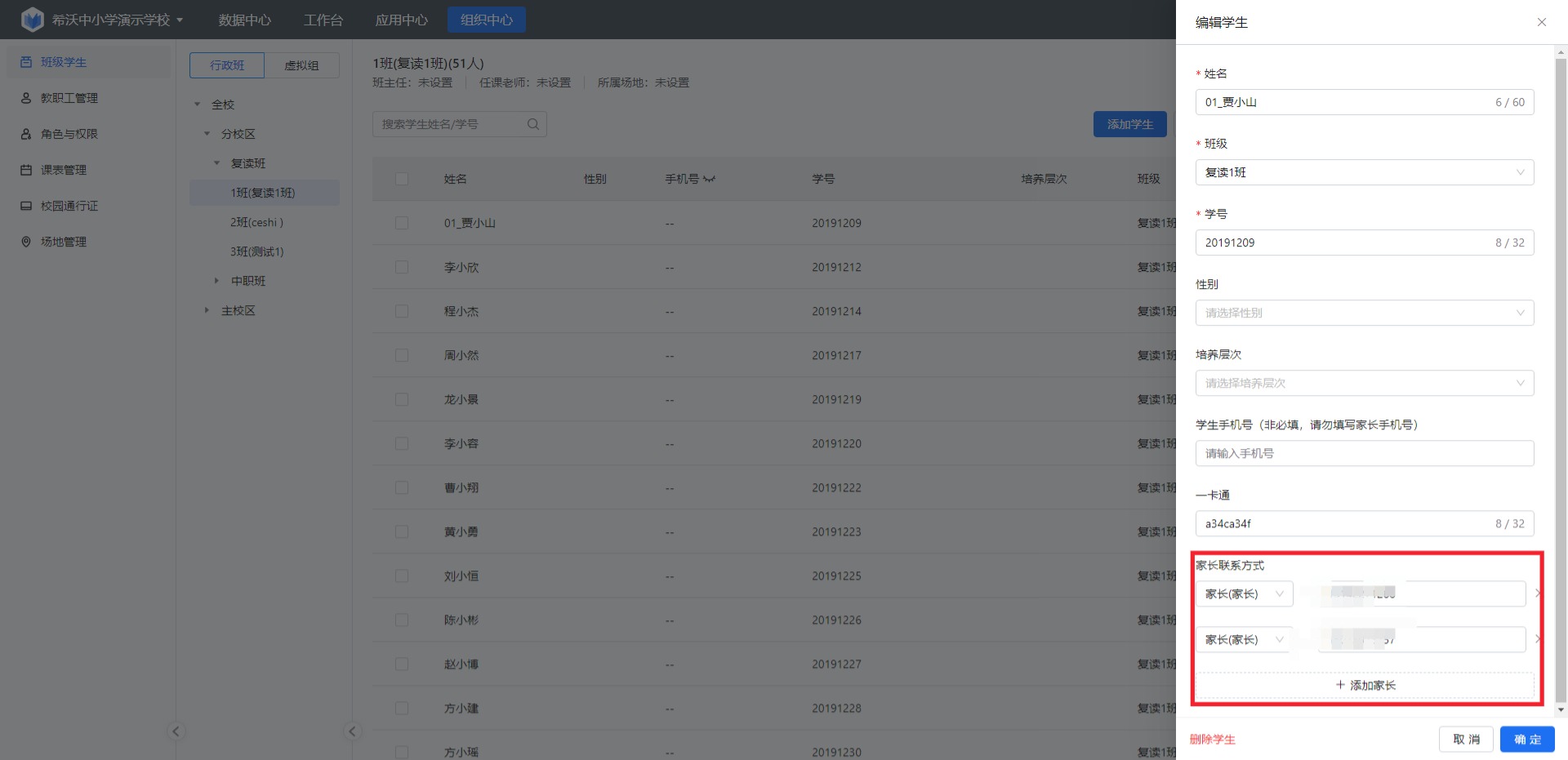Click the 学生手机号 input field
The image size is (1568, 760).
1364,453
